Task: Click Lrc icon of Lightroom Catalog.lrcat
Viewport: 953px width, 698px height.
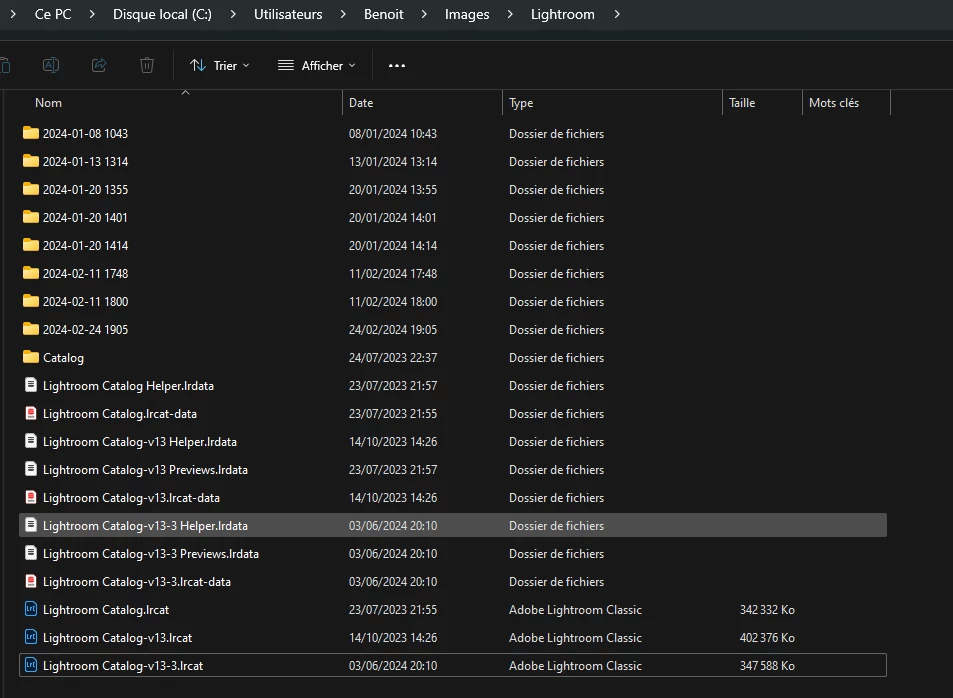Action: 30,609
